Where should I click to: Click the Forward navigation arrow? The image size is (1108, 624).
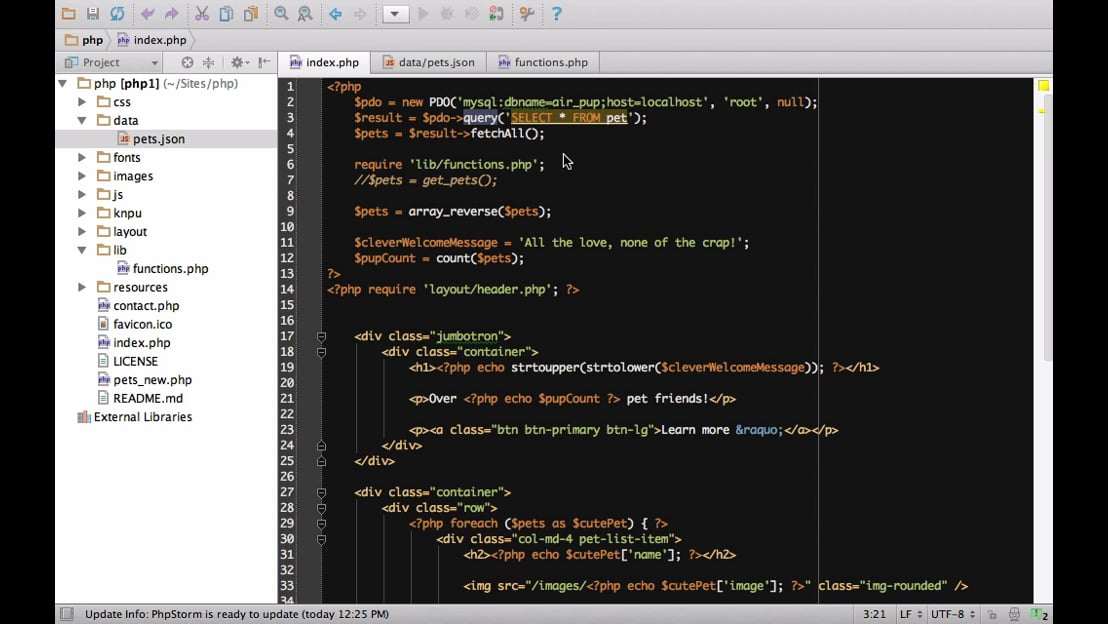click(360, 13)
